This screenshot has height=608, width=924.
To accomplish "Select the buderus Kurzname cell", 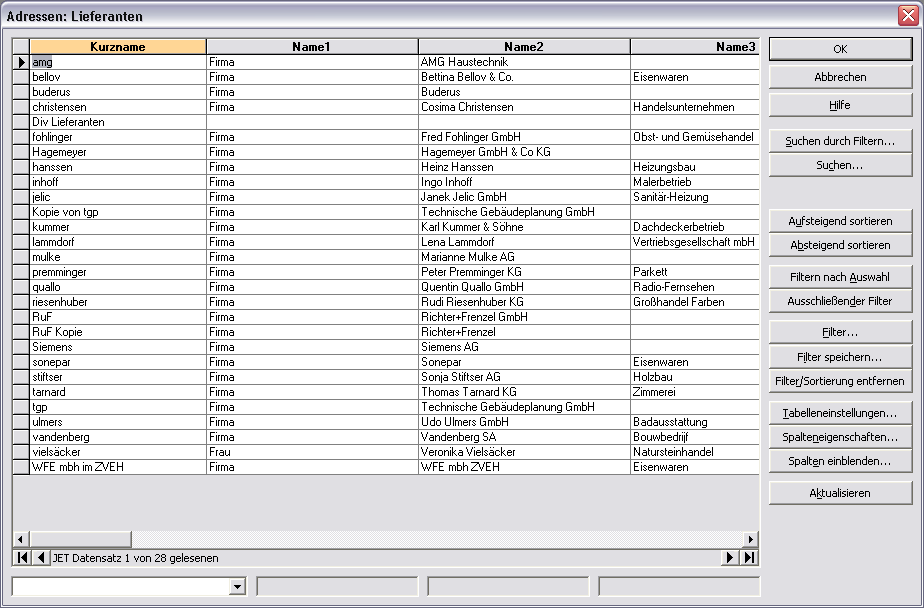I will coord(118,92).
